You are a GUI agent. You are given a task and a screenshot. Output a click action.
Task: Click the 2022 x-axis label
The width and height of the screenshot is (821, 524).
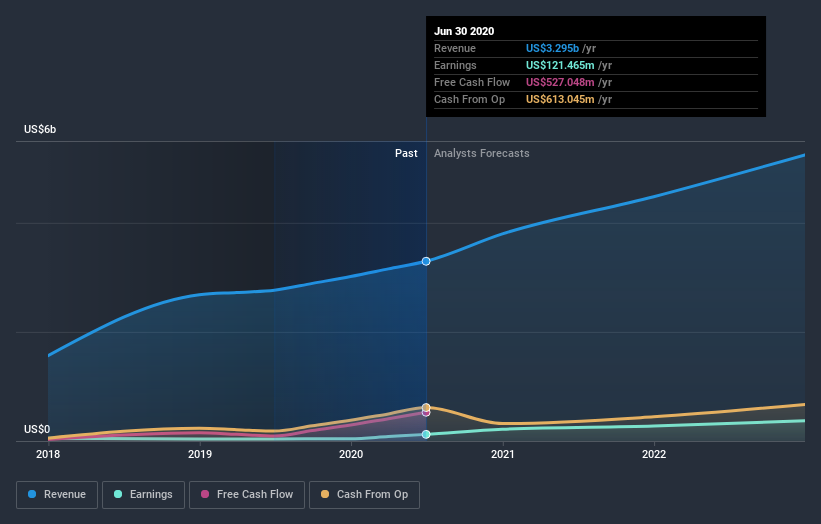tap(654, 454)
